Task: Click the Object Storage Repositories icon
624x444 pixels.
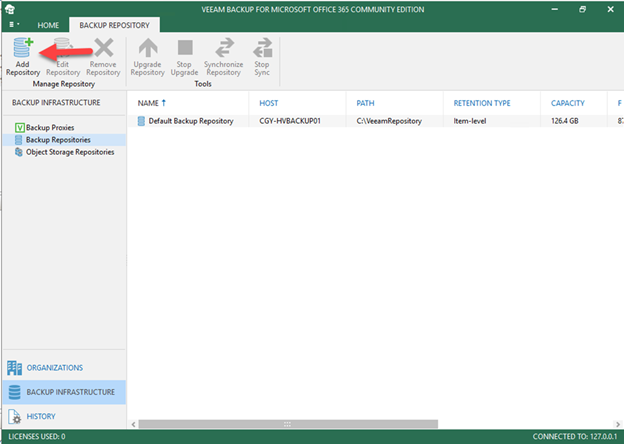Action: click(x=19, y=152)
